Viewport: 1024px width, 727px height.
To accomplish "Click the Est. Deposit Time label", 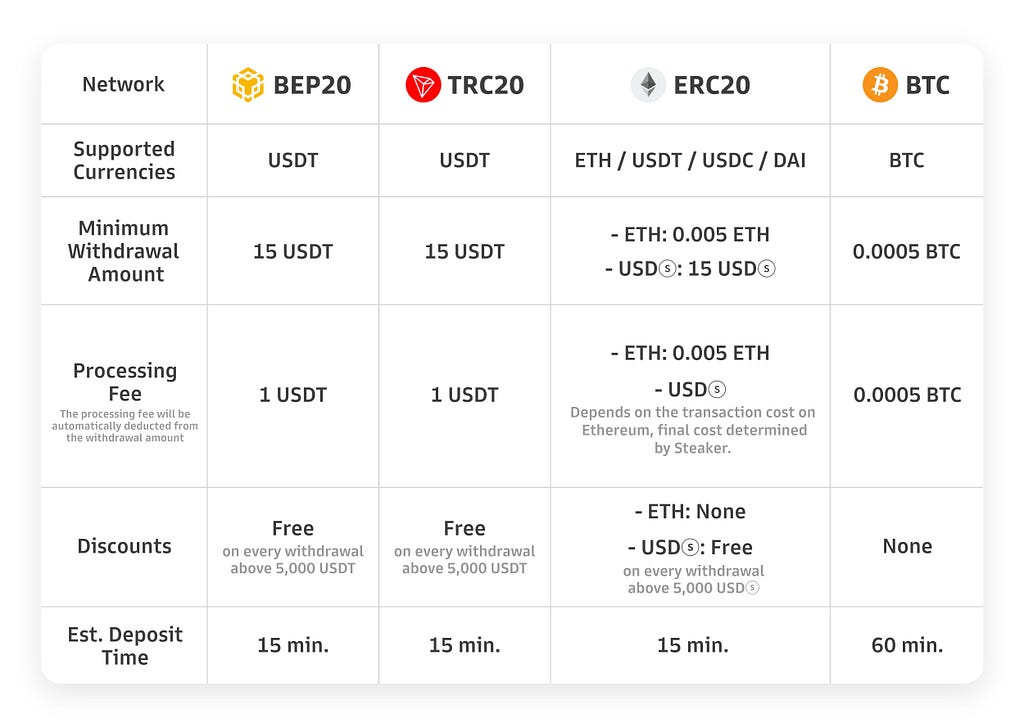I will (x=125, y=646).
